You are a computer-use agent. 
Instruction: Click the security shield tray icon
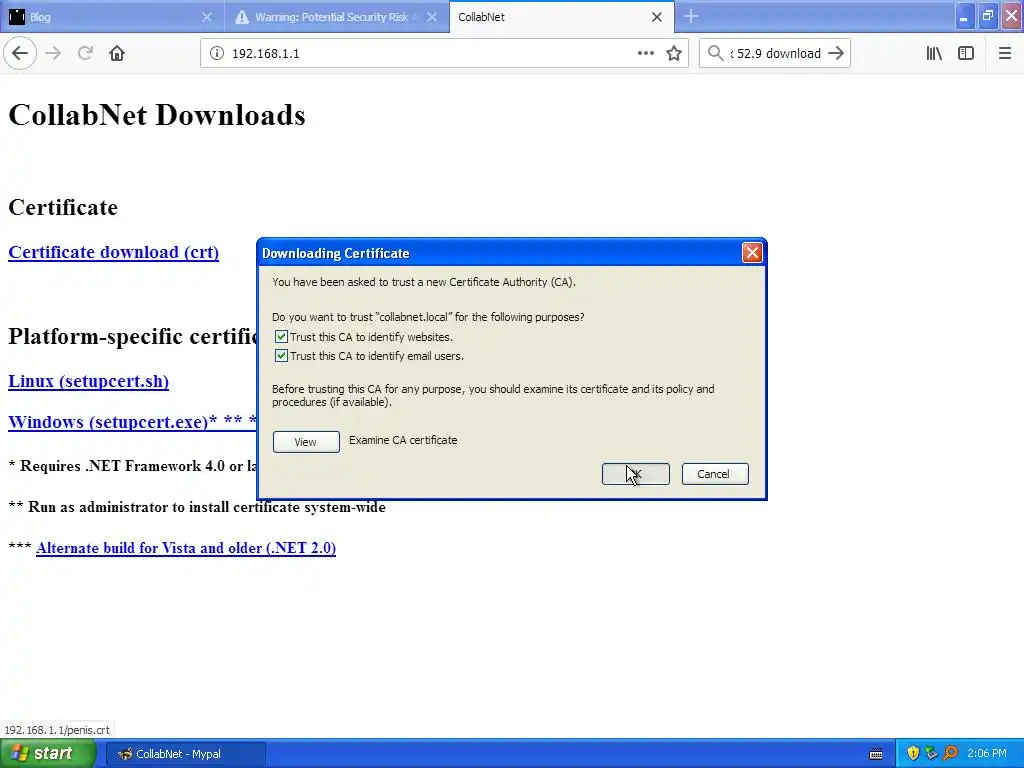(x=913, y=754)
